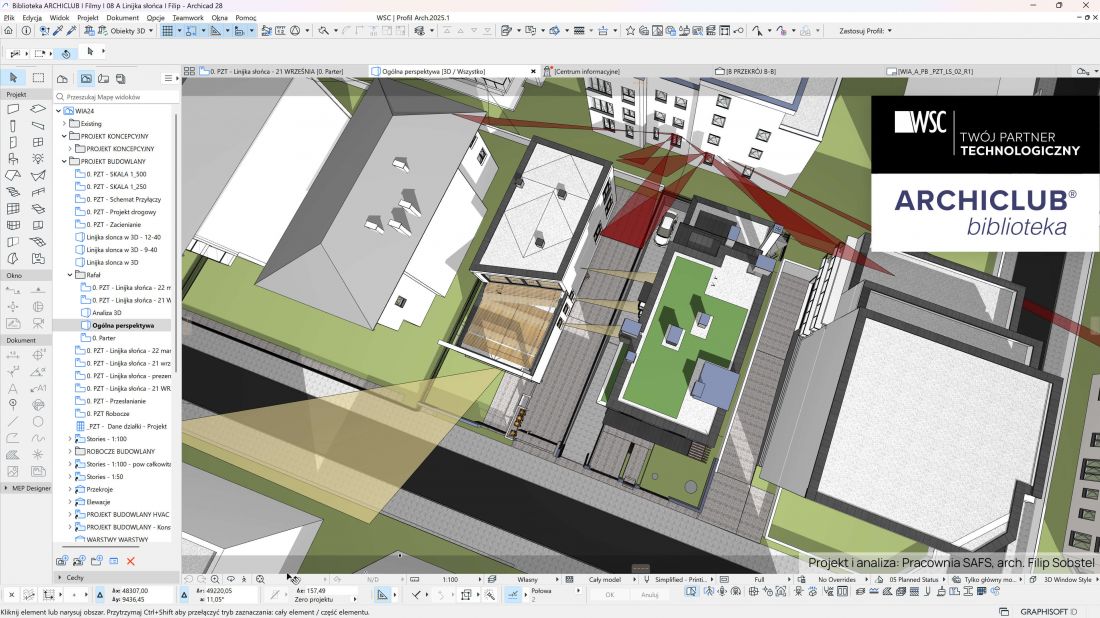Screen dimensions: 1100x618
Task: Close the Ogólna perspektywa tab
Action: point(533,72)
